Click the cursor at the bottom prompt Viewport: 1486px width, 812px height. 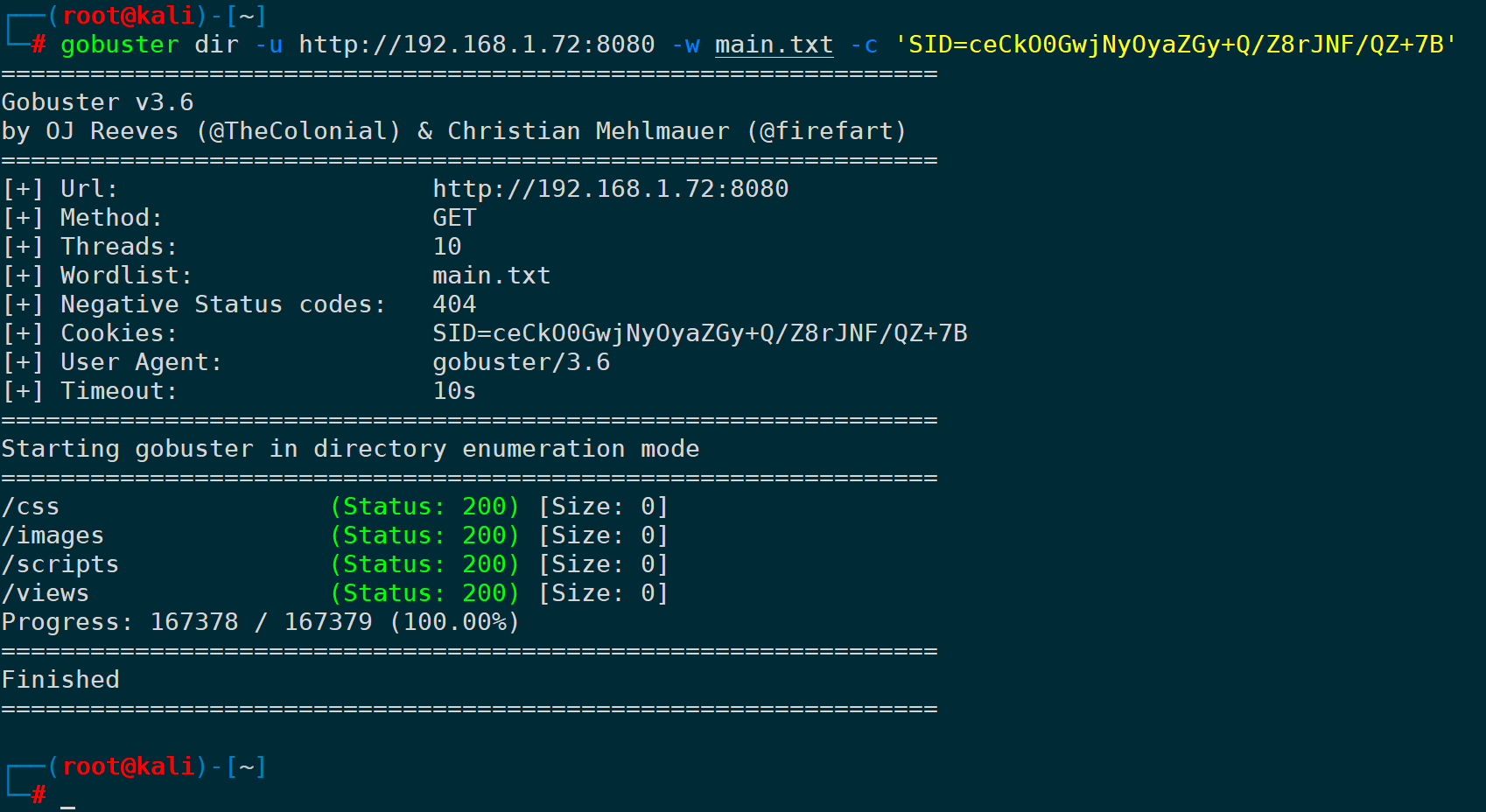[x=67, y=805]
